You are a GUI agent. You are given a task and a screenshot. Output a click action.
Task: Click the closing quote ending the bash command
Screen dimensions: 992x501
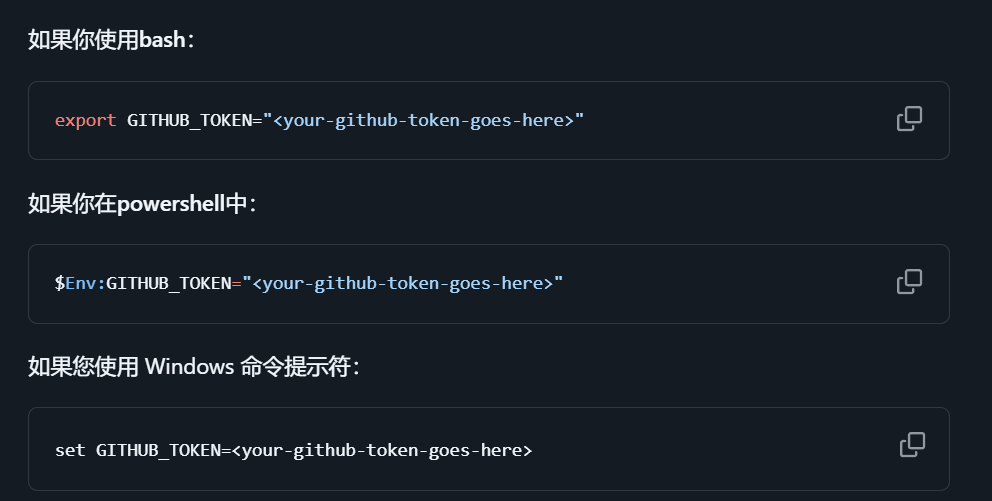click(579, 120)
